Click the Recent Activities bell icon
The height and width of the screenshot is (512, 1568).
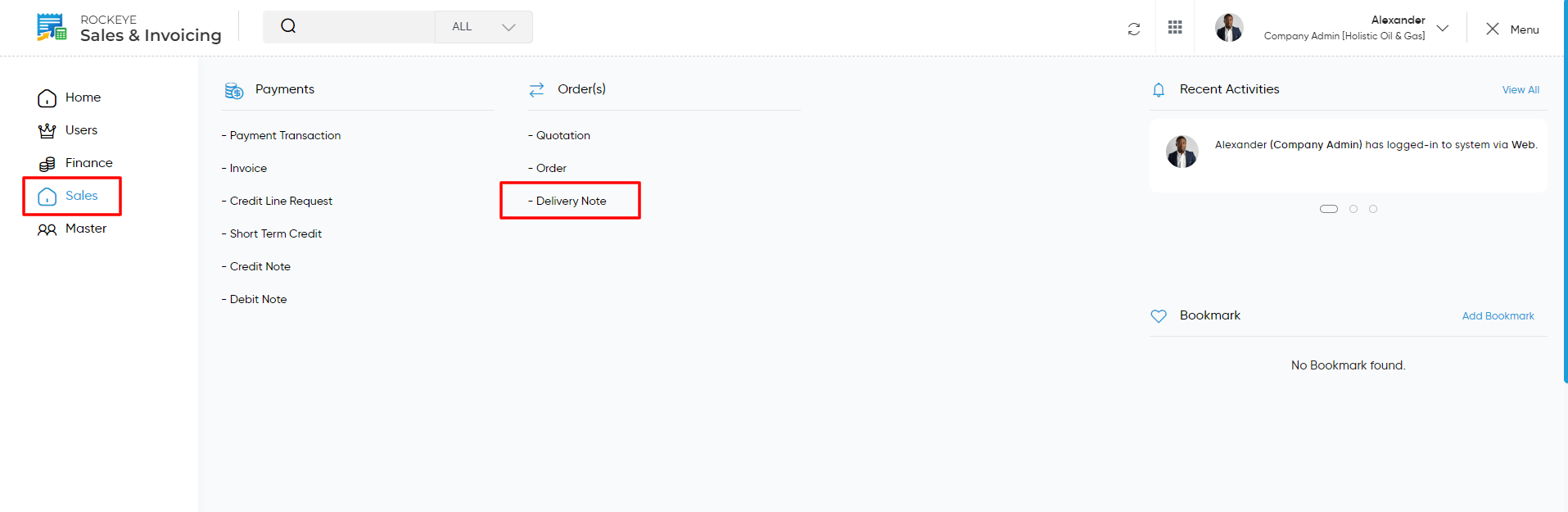[x=1159, y=90]
